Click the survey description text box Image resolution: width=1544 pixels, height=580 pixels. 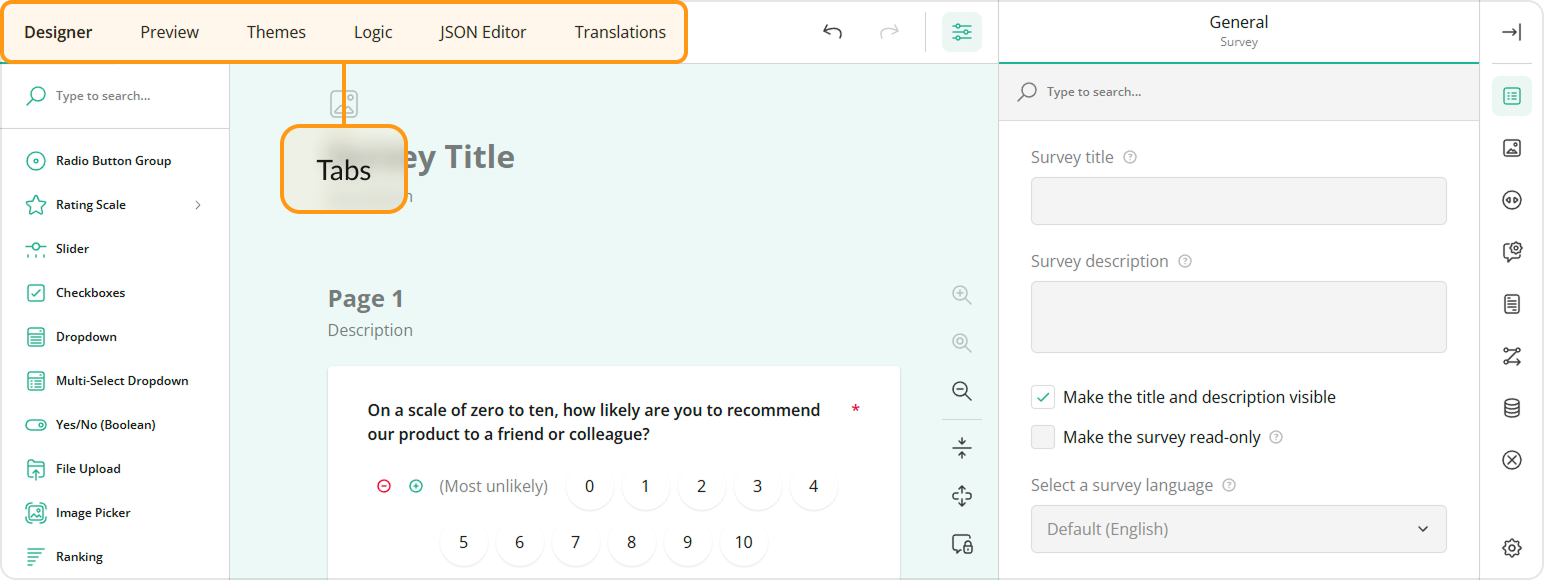1238,316
